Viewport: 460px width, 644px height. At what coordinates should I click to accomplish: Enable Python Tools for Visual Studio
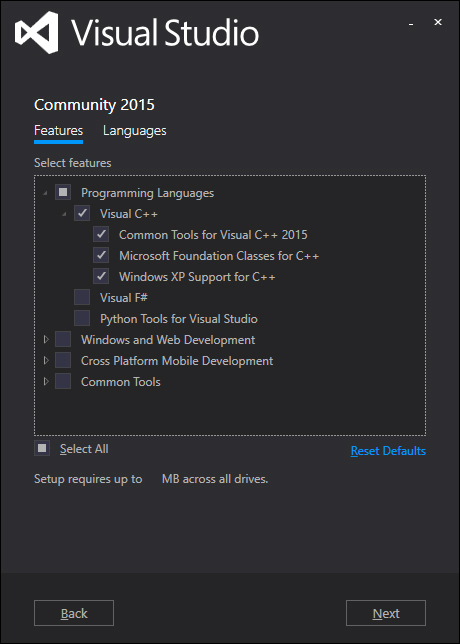(82, 318)
